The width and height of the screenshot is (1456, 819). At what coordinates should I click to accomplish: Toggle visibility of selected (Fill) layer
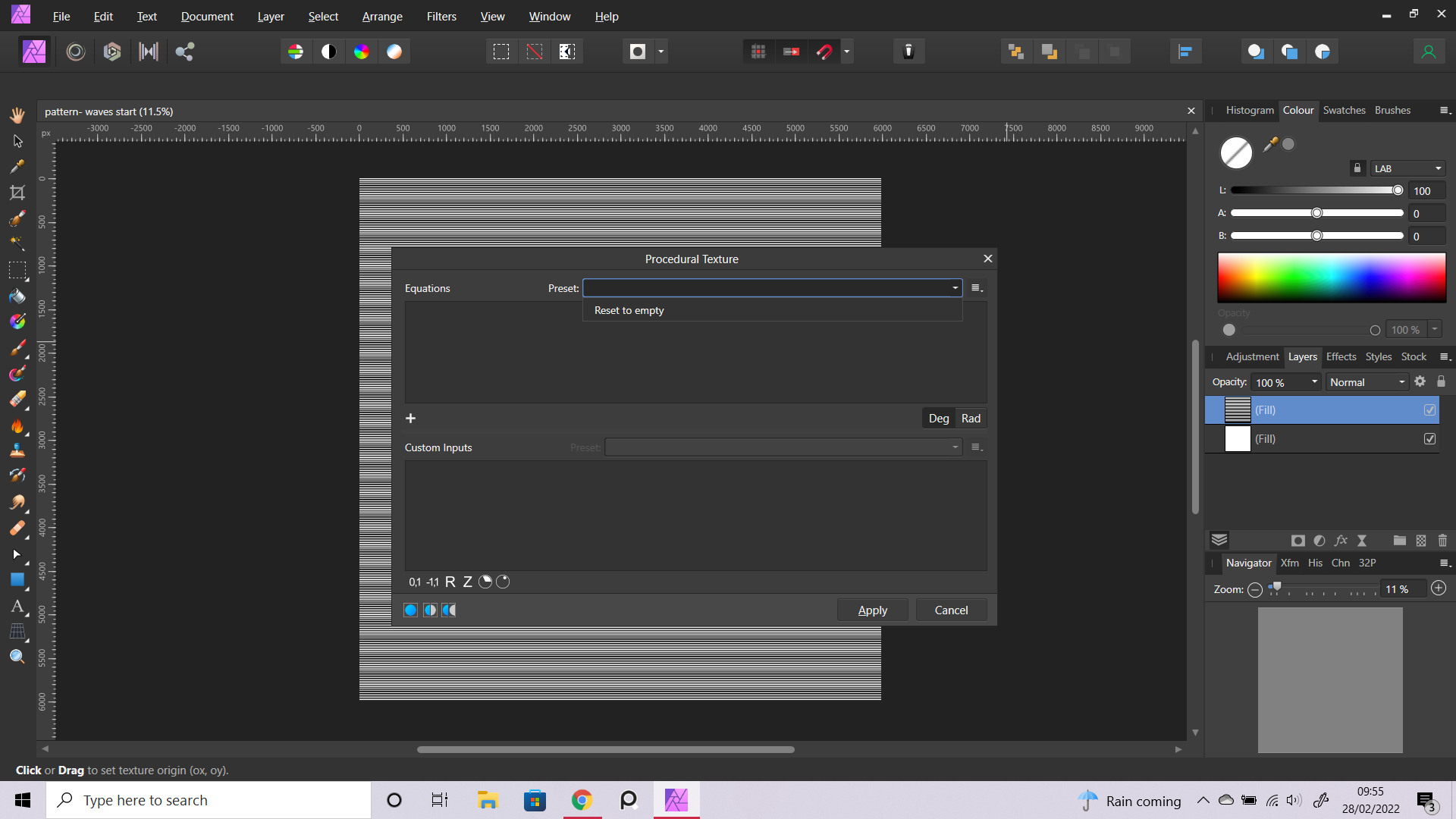[x=1429, y=410]
